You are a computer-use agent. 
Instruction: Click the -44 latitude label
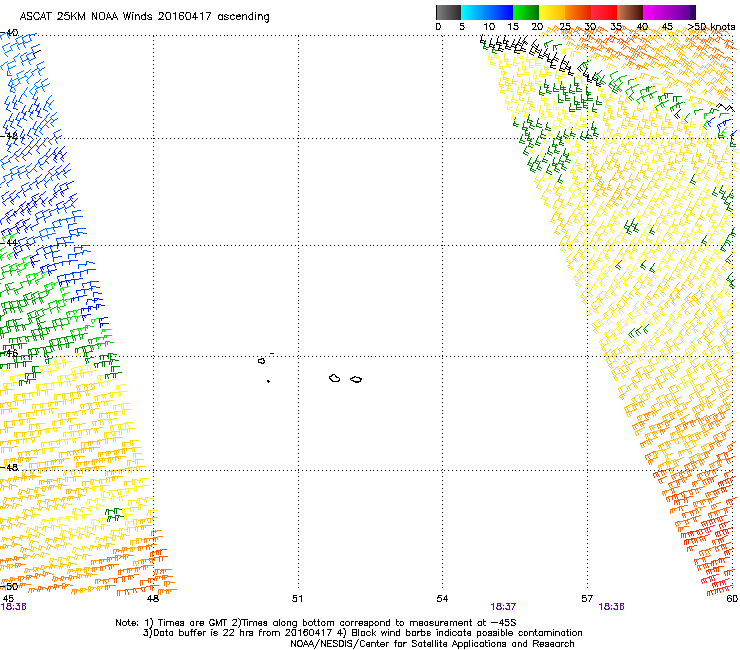pyautogui.click(x=9, y=243)
